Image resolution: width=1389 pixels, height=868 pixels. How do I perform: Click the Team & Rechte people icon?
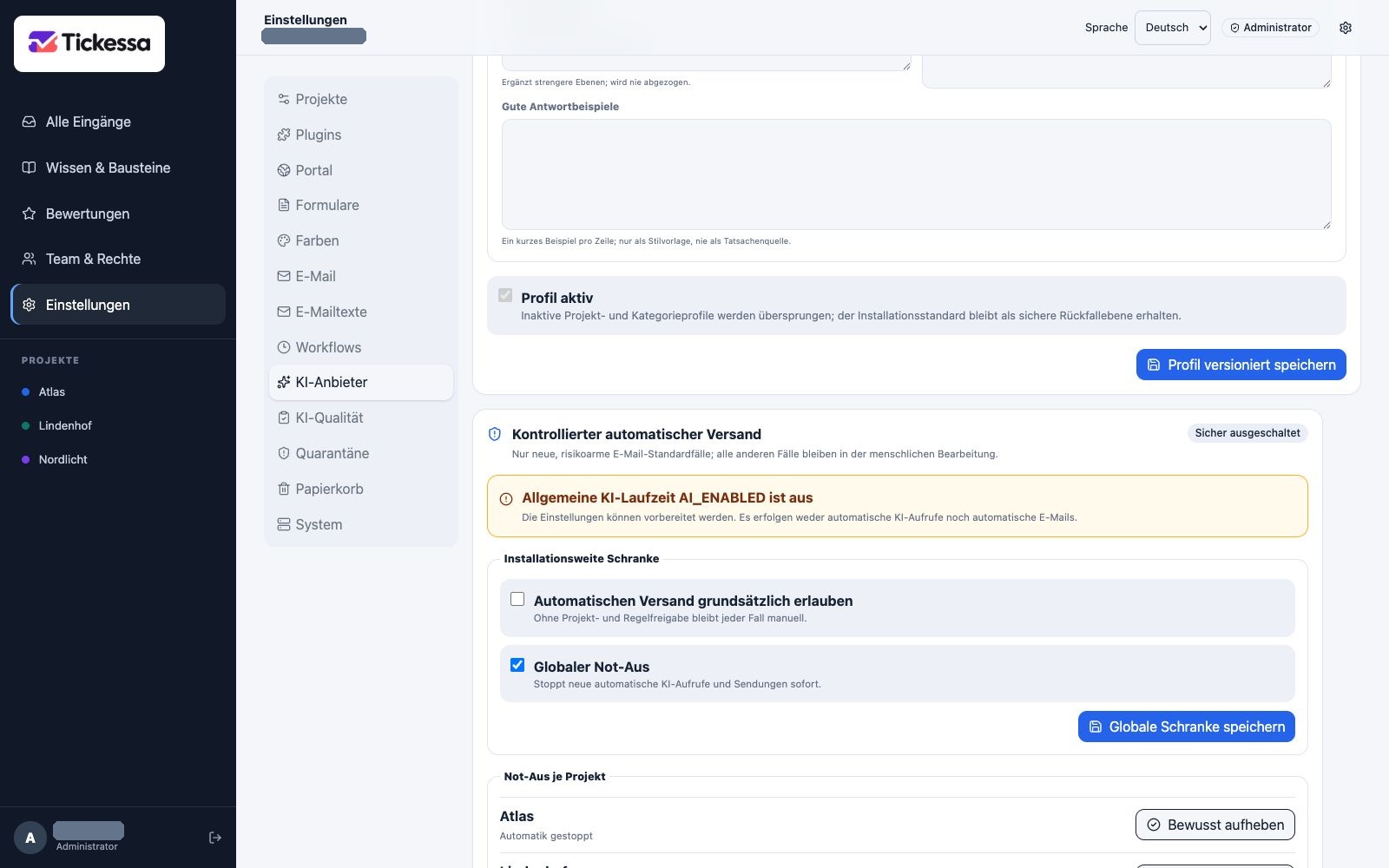coord(29,259)
